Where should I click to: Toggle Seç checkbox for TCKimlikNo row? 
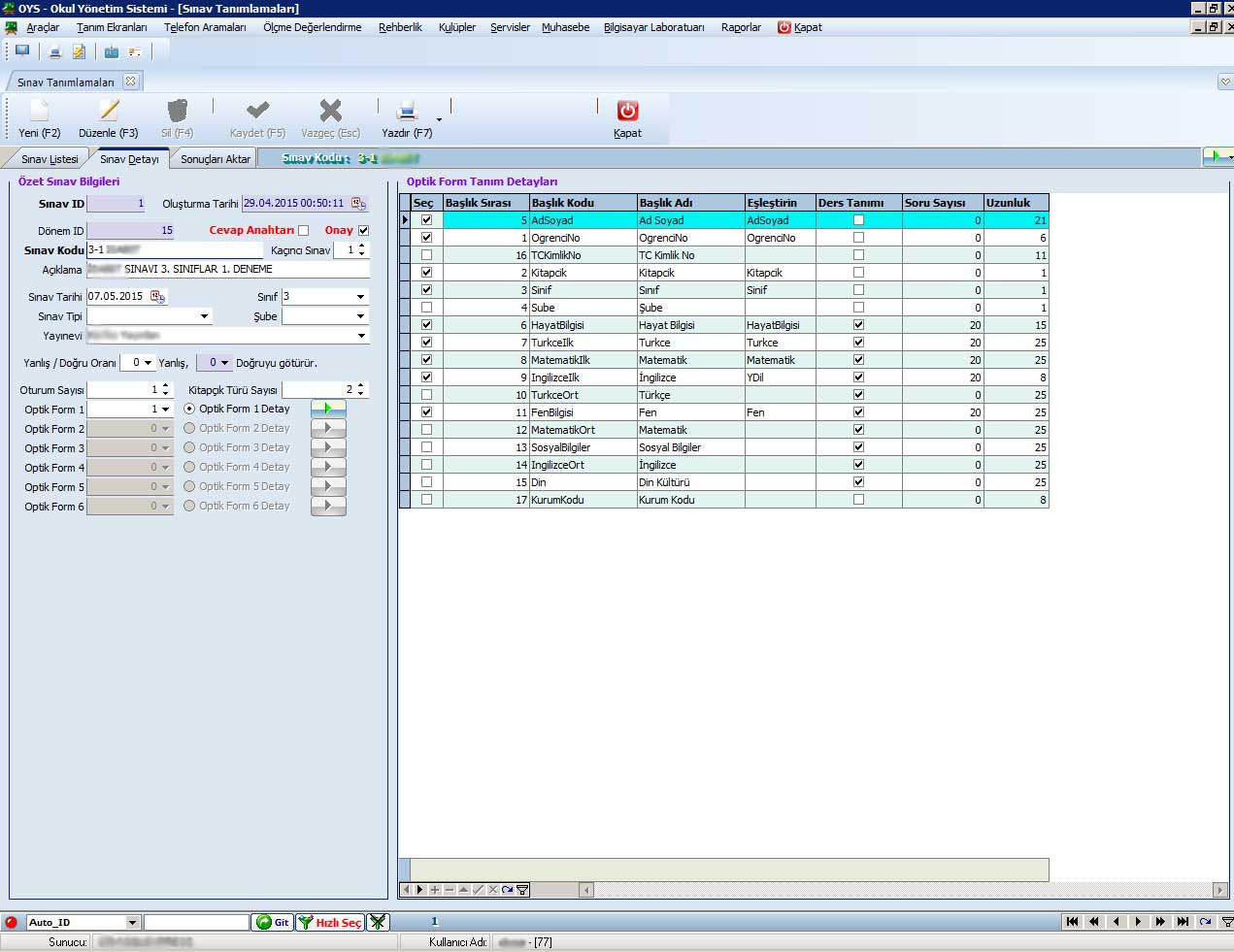(x=426, y=255)
